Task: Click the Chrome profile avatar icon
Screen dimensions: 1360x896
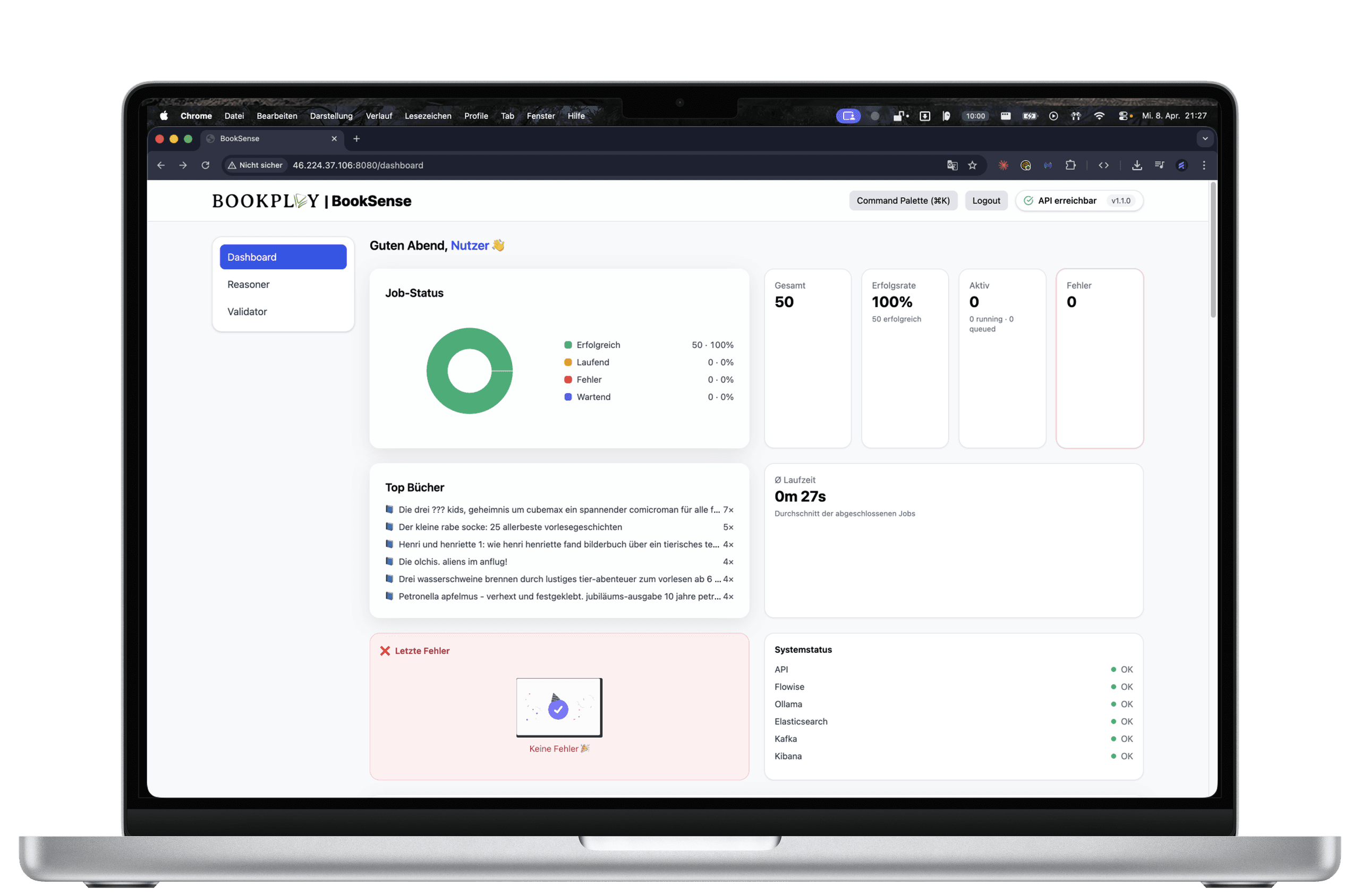Action: point(1181,165)
